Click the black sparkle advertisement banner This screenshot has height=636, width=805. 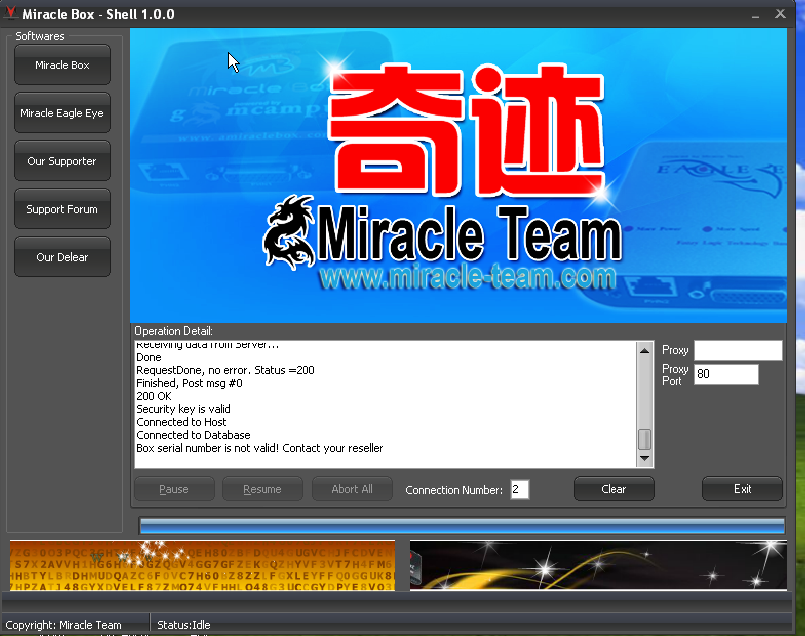coord(598,565)
